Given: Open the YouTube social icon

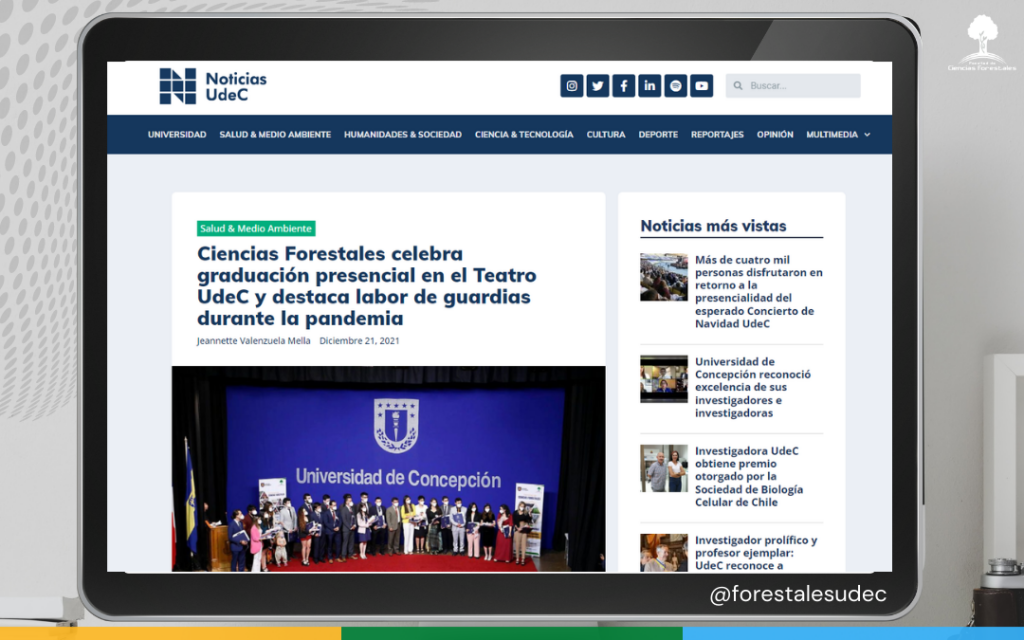Looking at the screenshot, I should point(701,86).
